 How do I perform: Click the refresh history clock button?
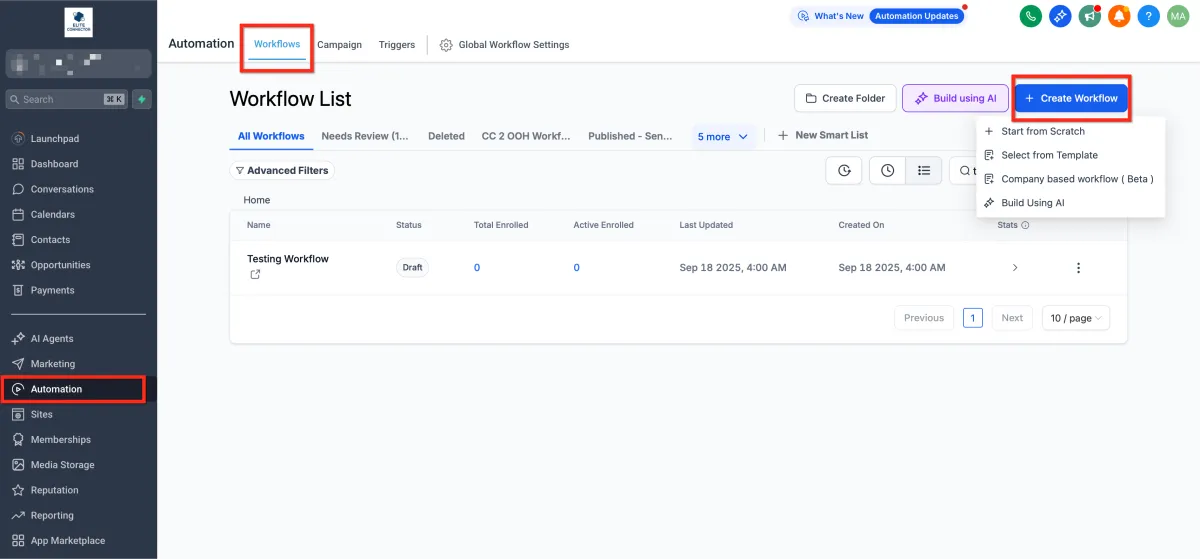(843, 171)
